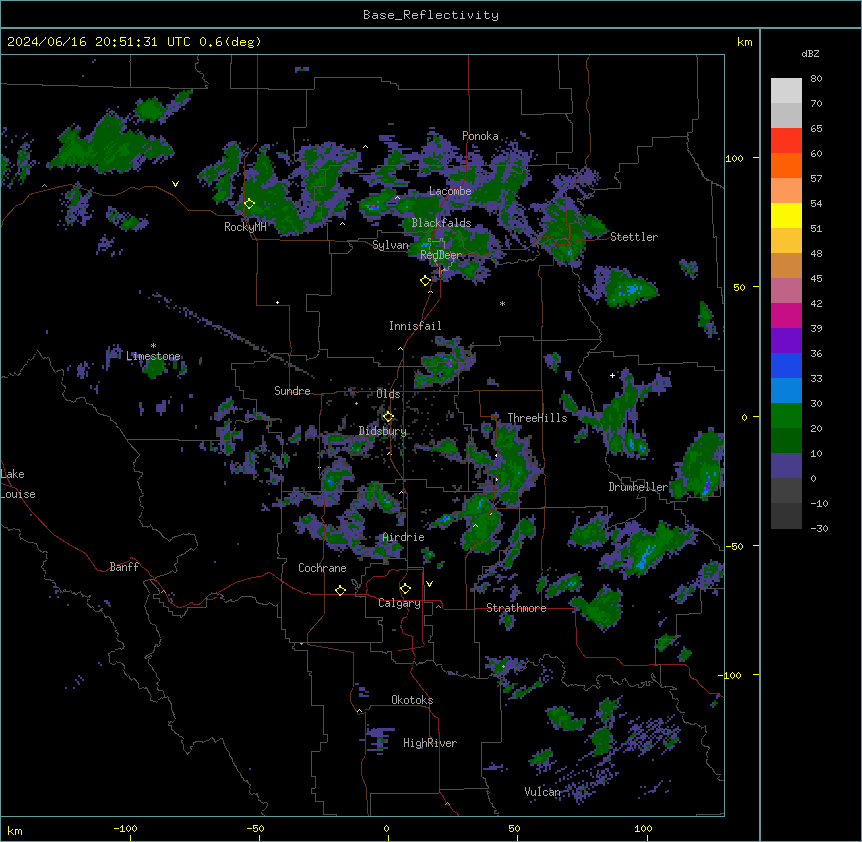
Task: Select the Vulcan label
Action: tap(542, 791)
